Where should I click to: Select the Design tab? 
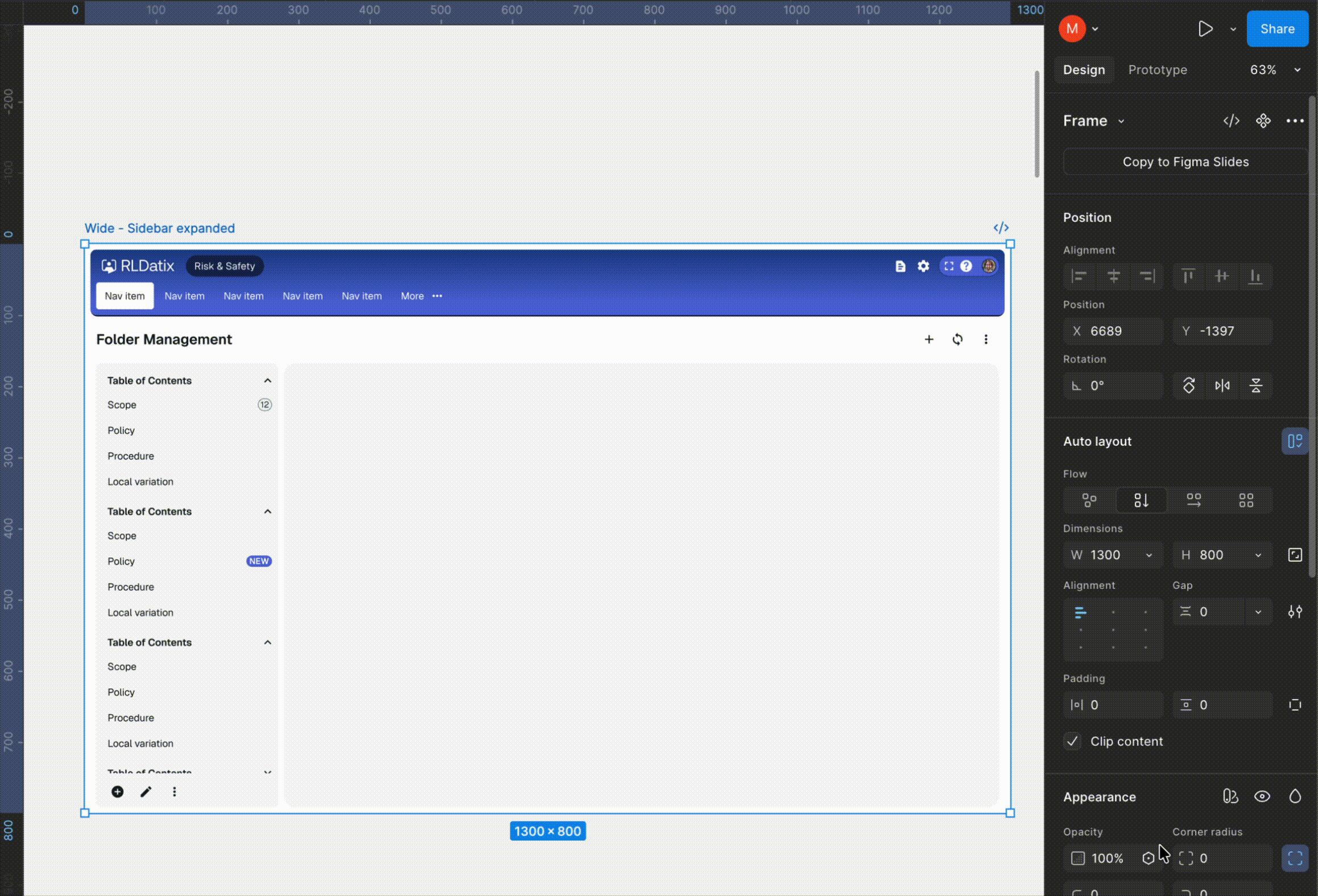coord(1084,70)
